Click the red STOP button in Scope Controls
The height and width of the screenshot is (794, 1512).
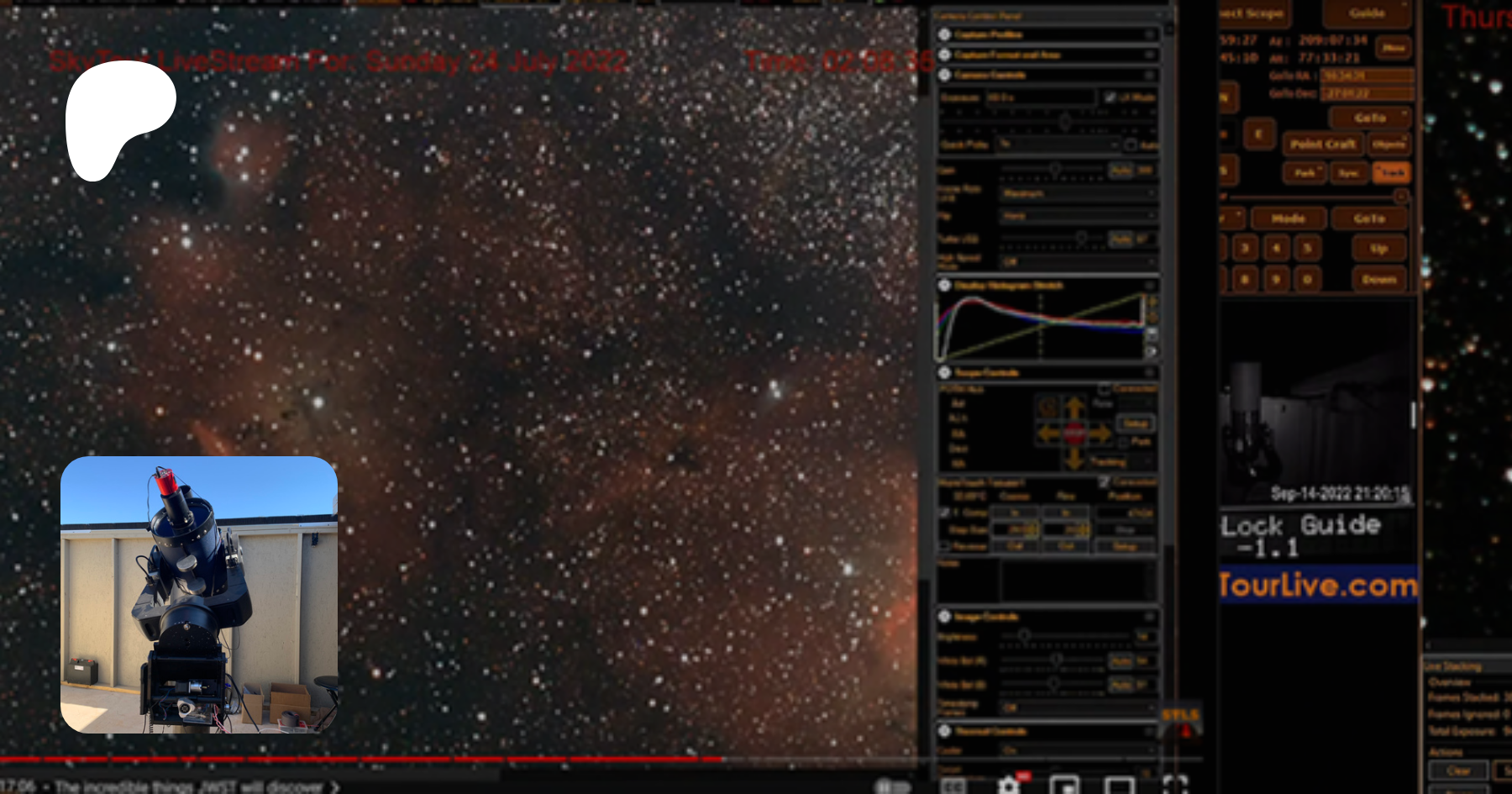1074,434
